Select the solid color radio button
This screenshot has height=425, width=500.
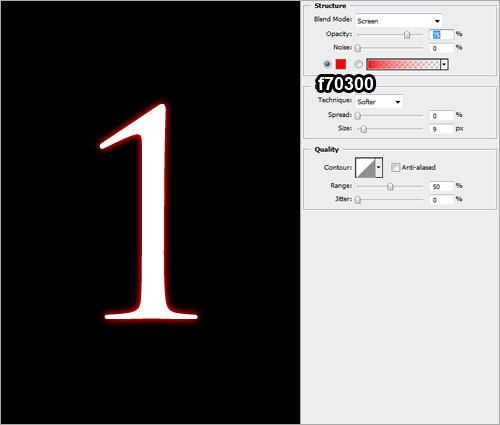327,64
